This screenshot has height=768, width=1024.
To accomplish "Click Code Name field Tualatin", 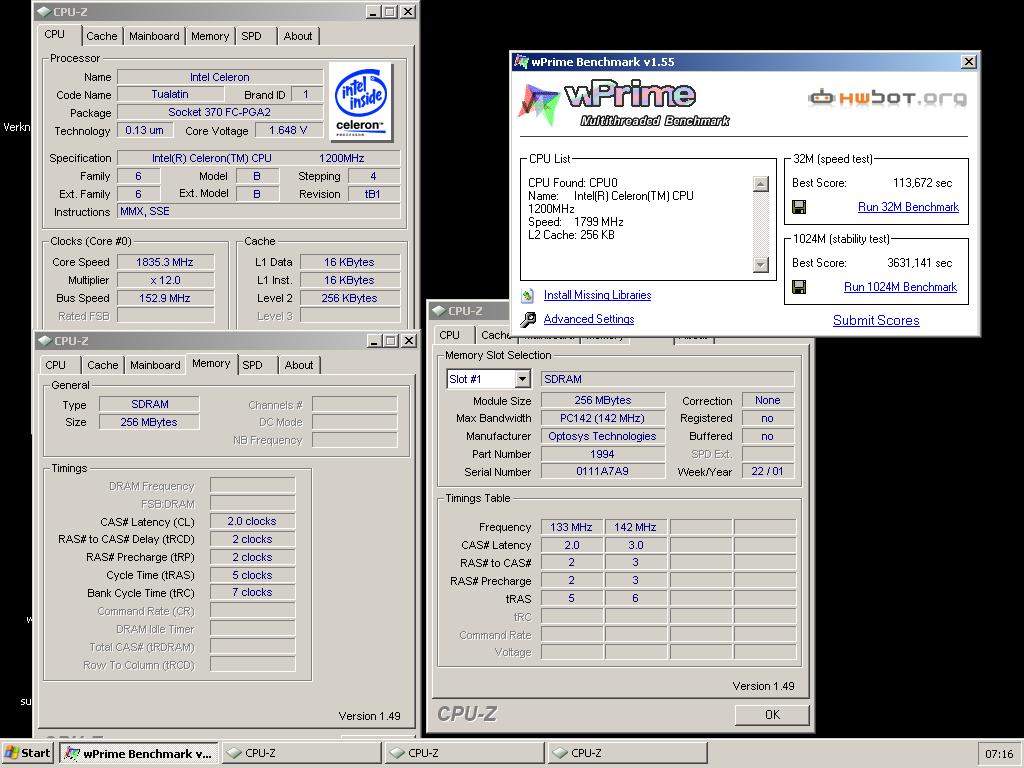I will tap(170, 95).
